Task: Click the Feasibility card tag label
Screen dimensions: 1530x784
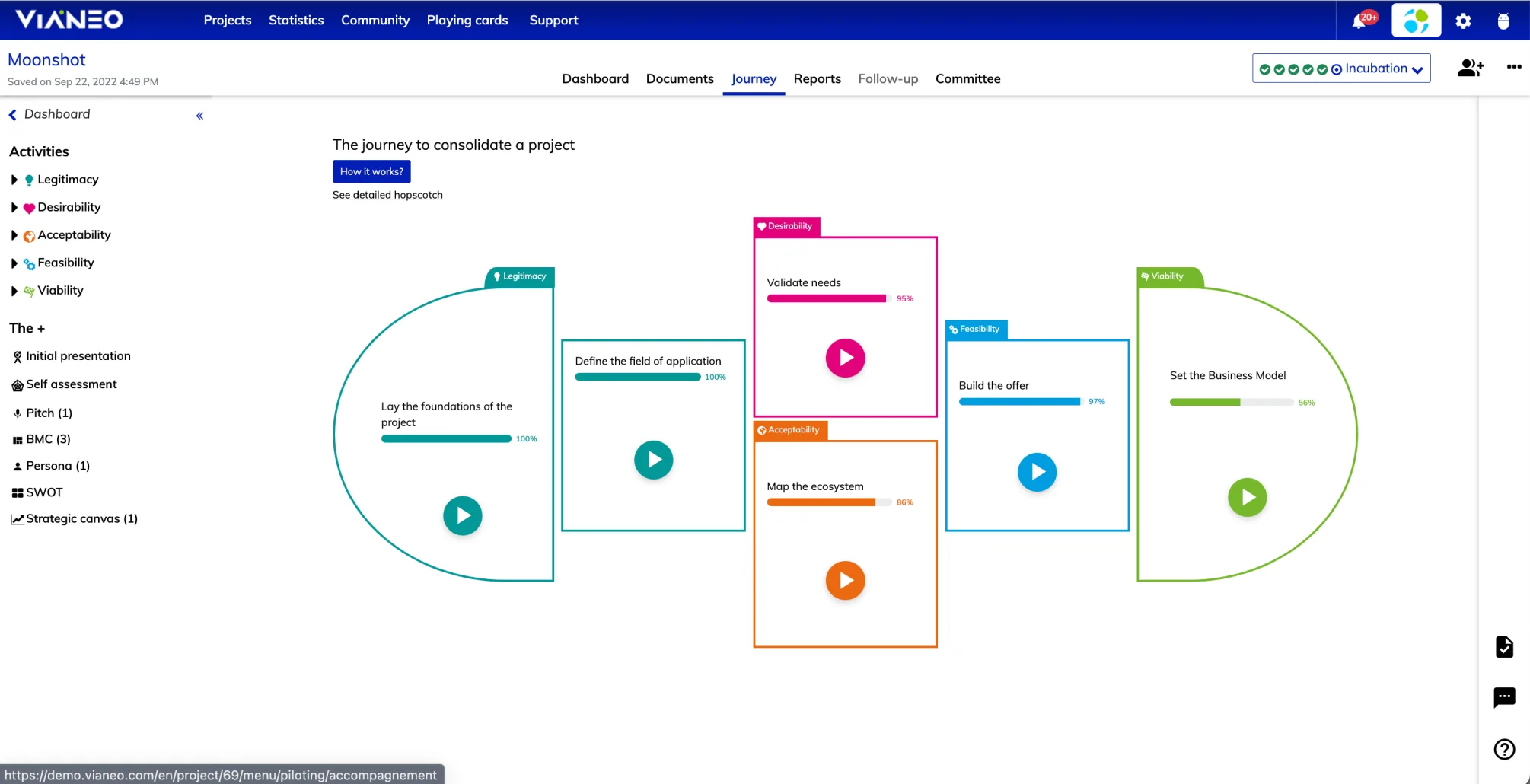Action: pyautogui.click(x=977, y=330)
